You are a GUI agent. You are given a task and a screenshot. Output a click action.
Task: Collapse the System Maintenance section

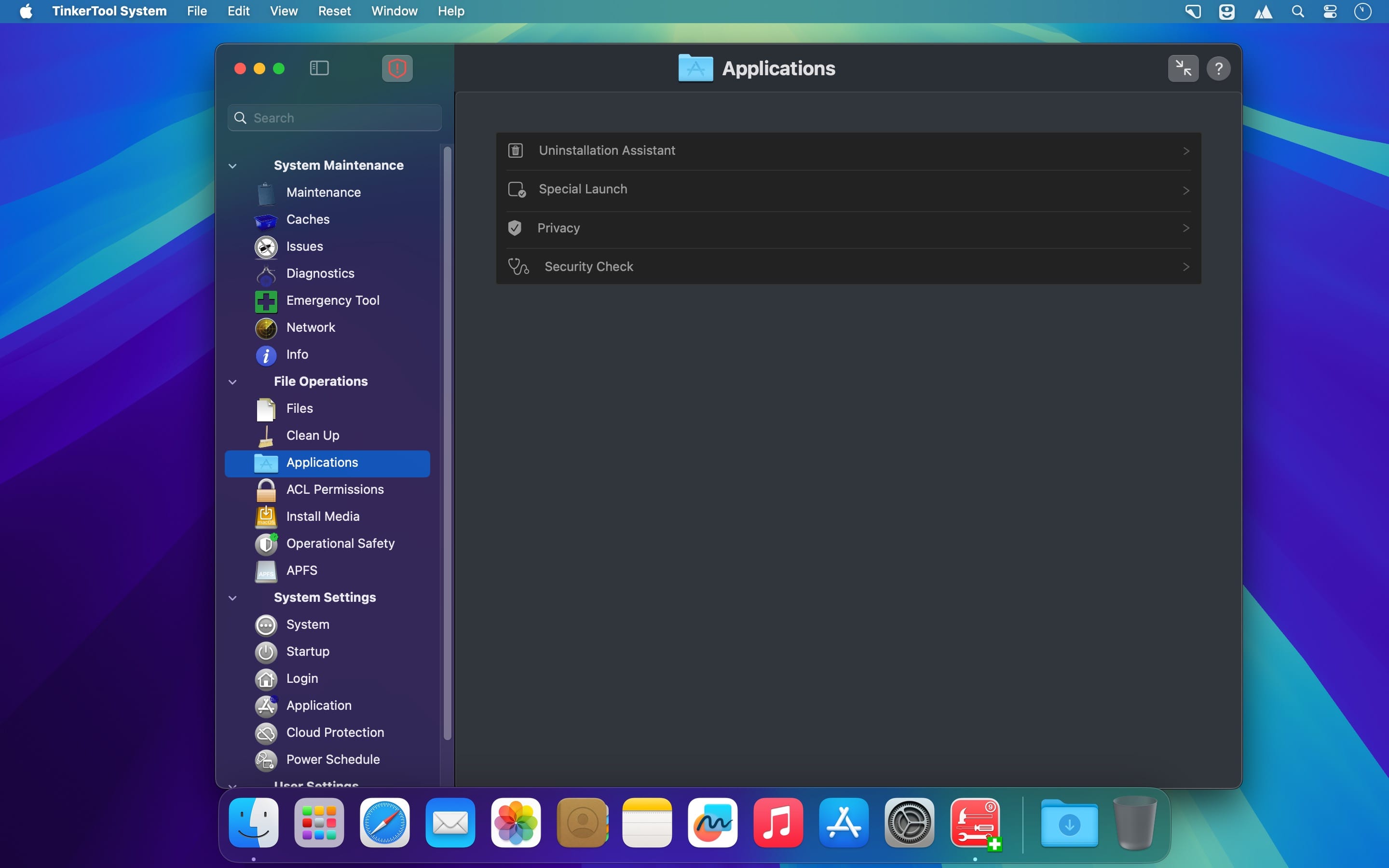232,166
